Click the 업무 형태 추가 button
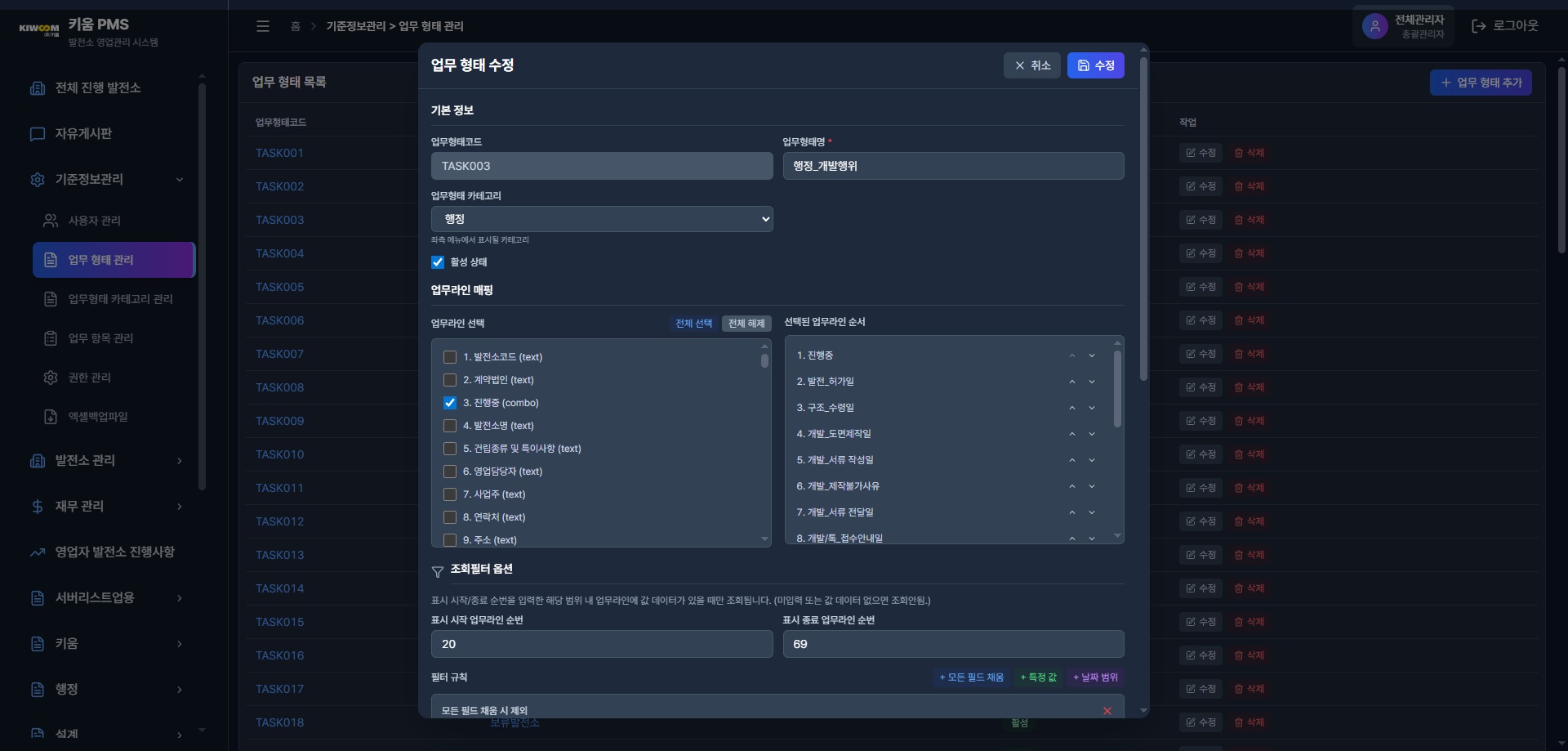Image resolution: width=1568 pixels, height=751 pixels. point(1481,83)
